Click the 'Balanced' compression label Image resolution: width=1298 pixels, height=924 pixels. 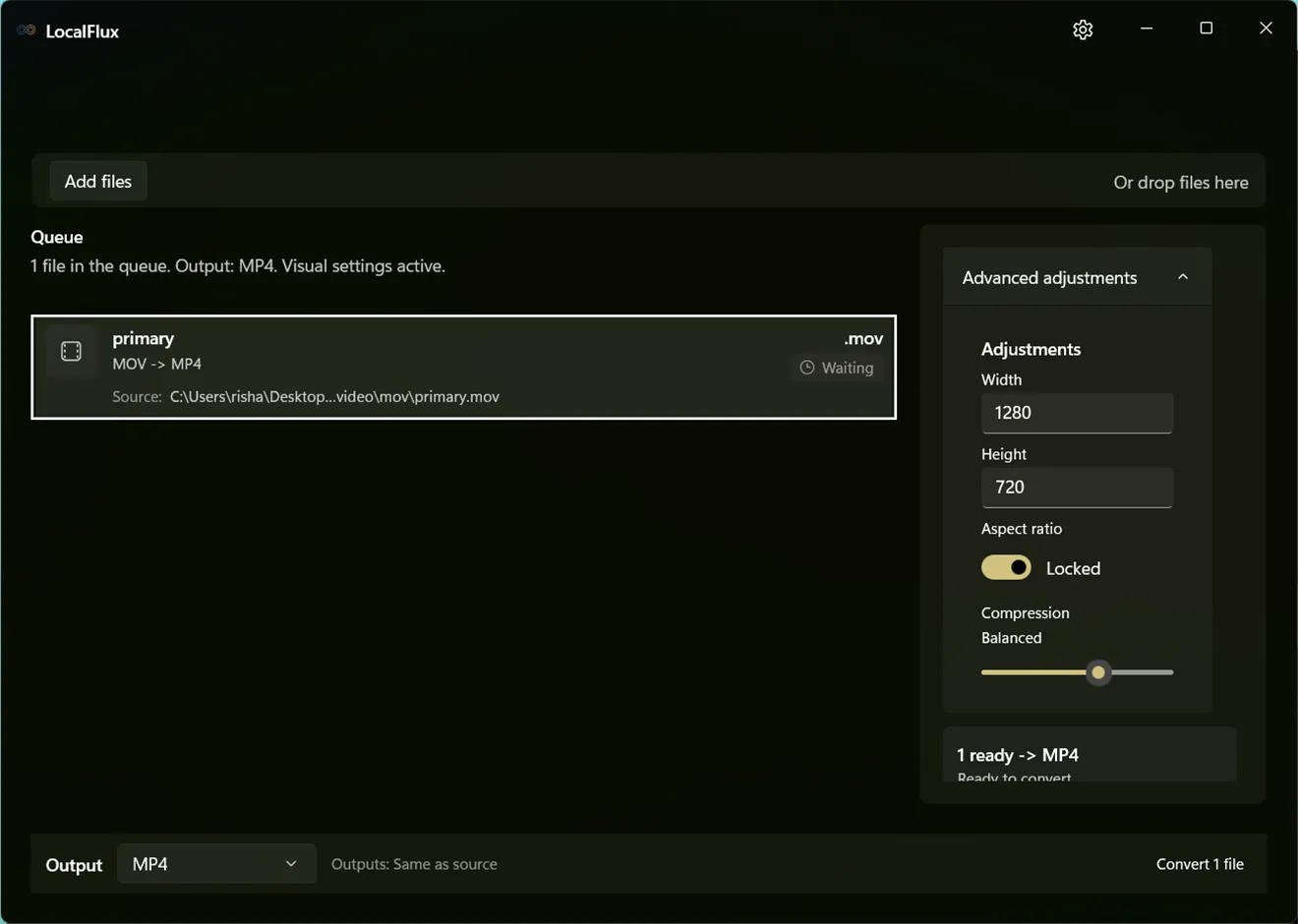tap(1012, 638)
